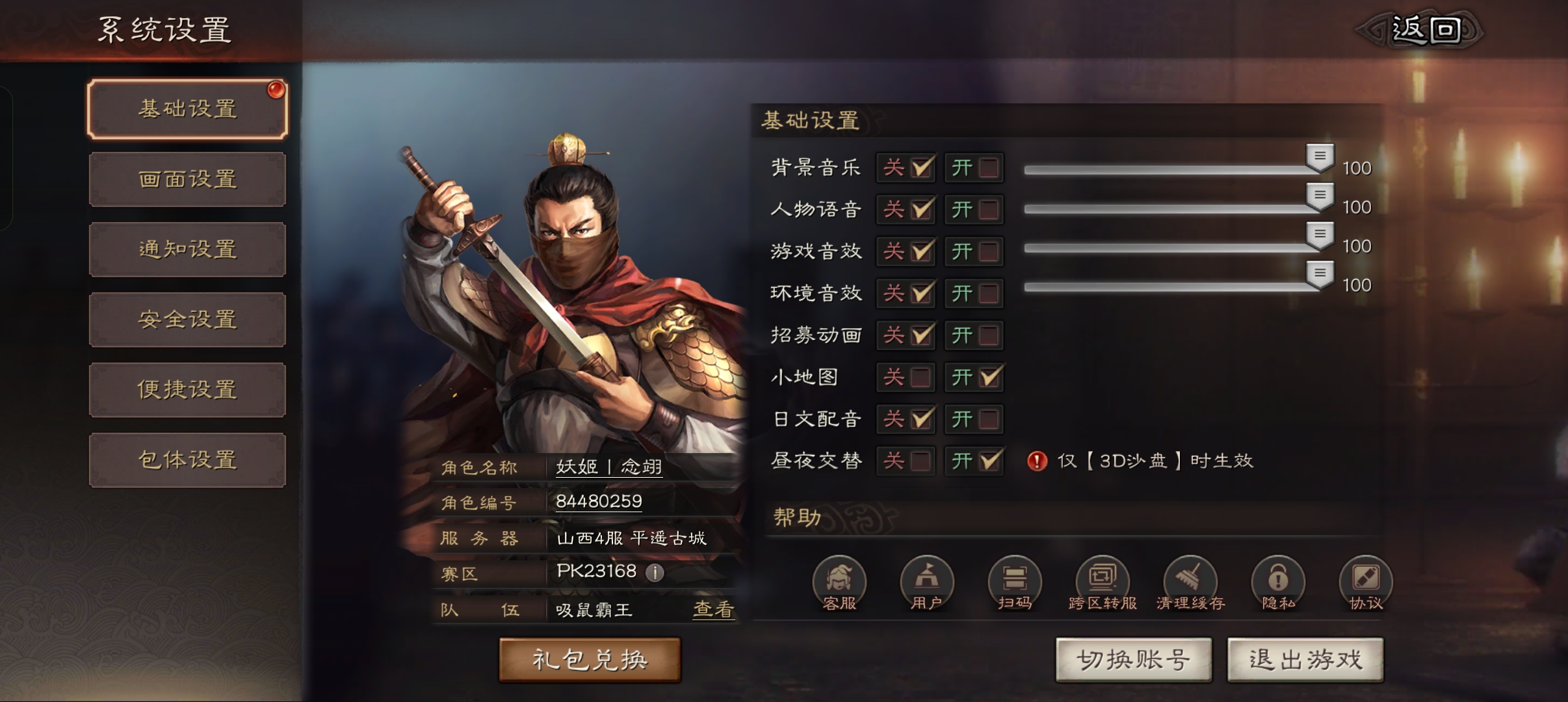Open the 协议 agreement icon
1568x702 pixels.
pyautogui.click(x=1366, y=583)
